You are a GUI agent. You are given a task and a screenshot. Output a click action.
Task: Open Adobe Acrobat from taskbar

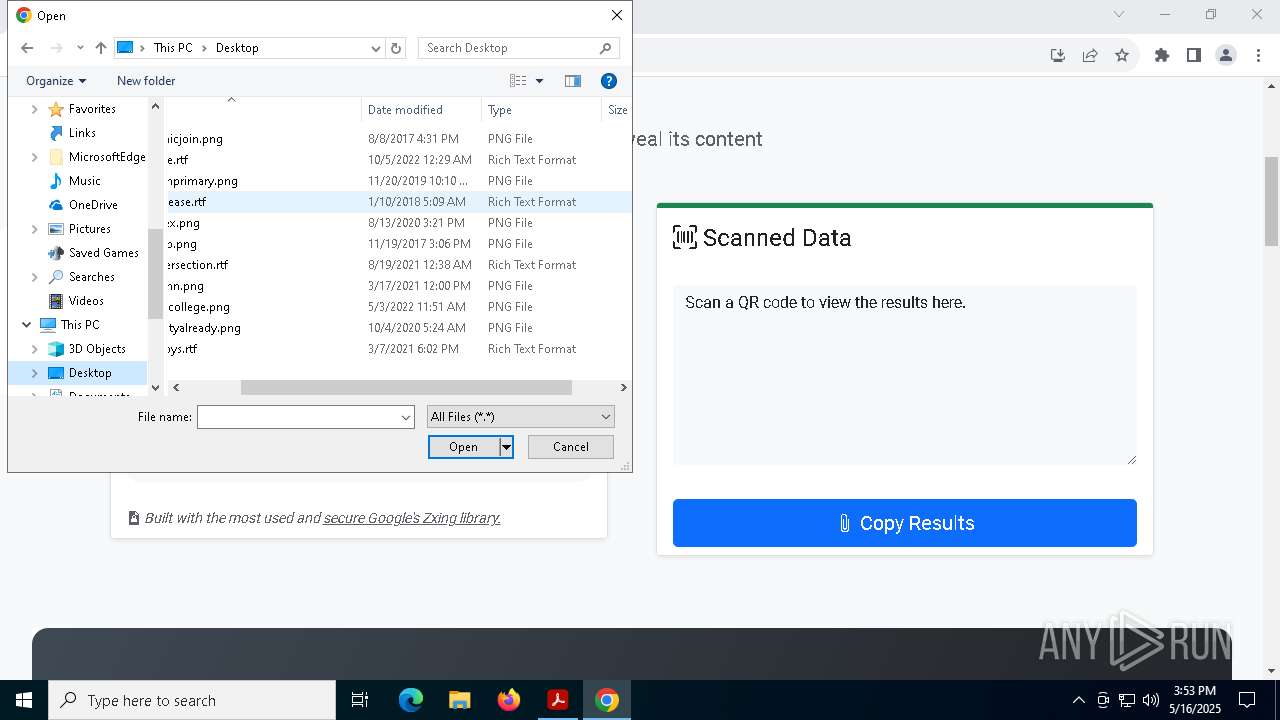coord(557,700)
